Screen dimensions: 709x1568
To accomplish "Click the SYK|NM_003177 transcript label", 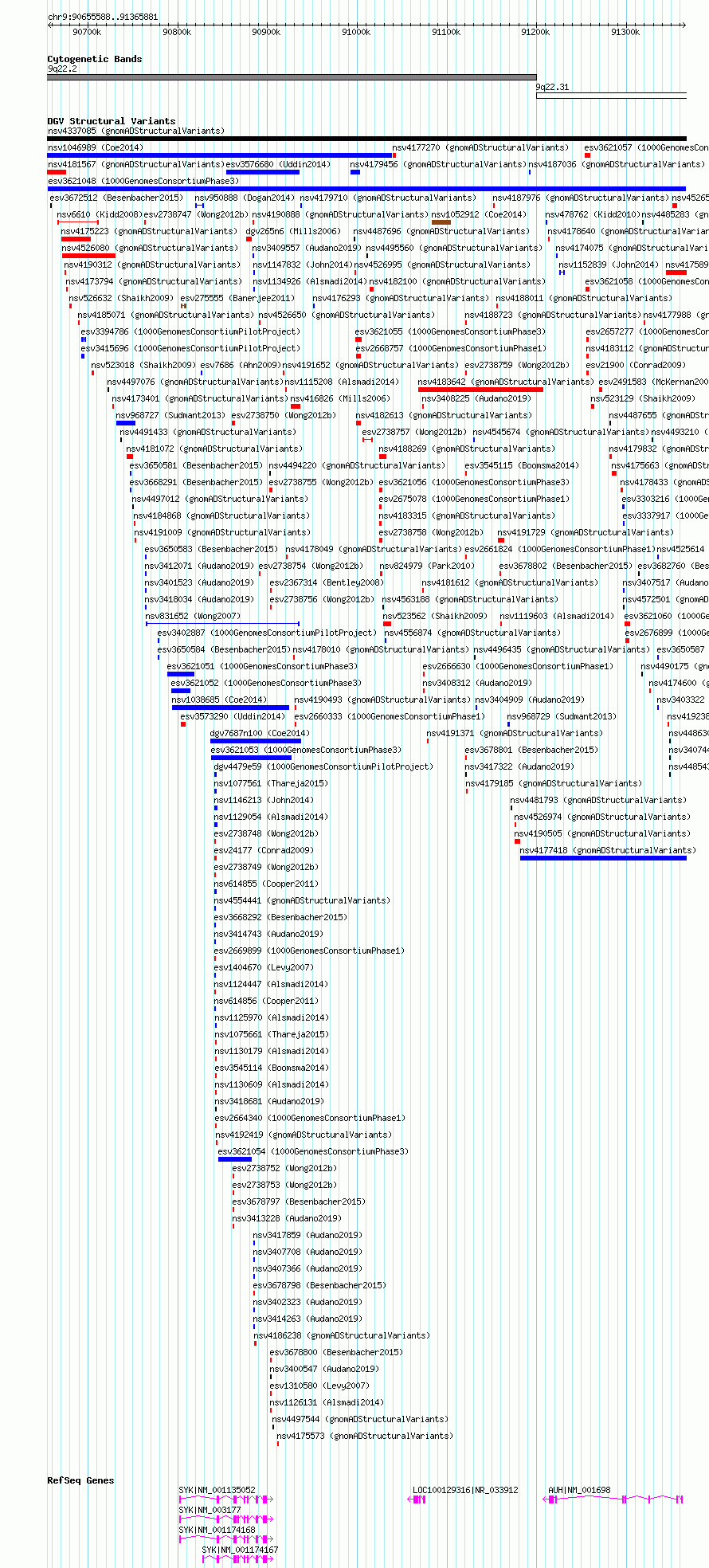I will coord(210,1510).
